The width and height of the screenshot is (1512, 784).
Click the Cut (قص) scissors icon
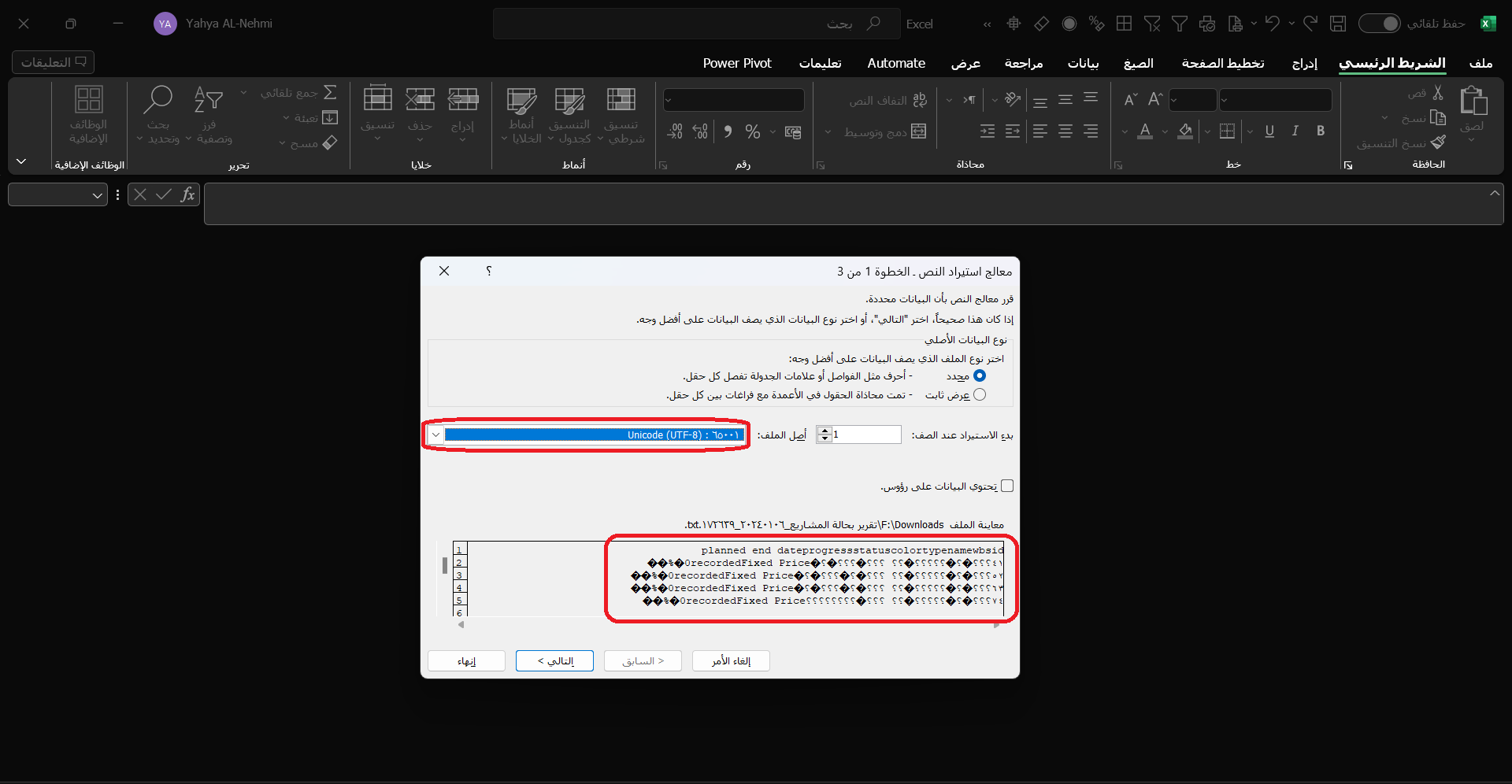click(x=1438, y=93)
